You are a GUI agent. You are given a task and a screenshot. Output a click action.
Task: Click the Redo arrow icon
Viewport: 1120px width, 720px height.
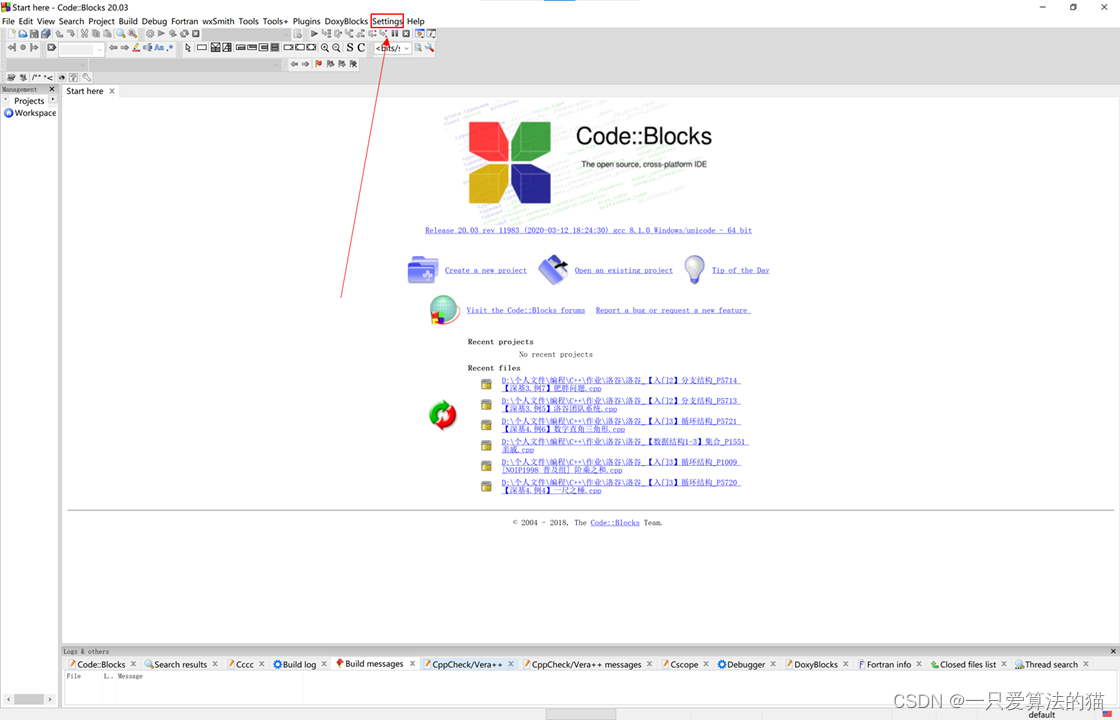point(71,34)
